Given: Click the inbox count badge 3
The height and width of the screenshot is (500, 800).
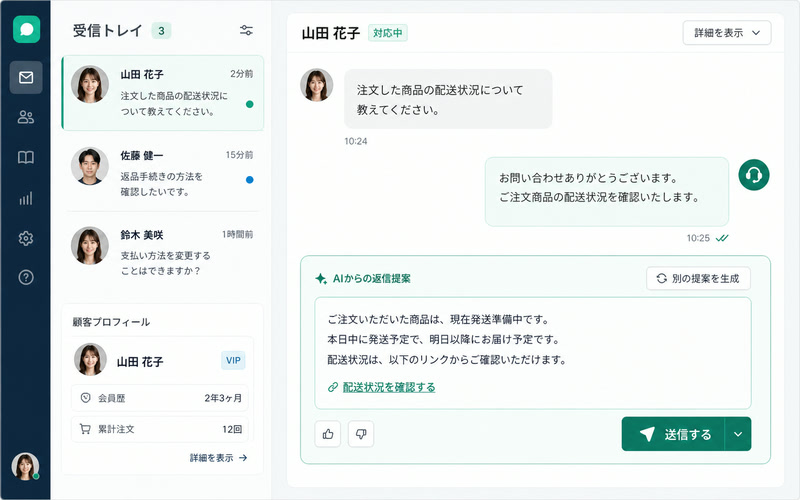Looking at the screenshot, I should pos(161,31).
